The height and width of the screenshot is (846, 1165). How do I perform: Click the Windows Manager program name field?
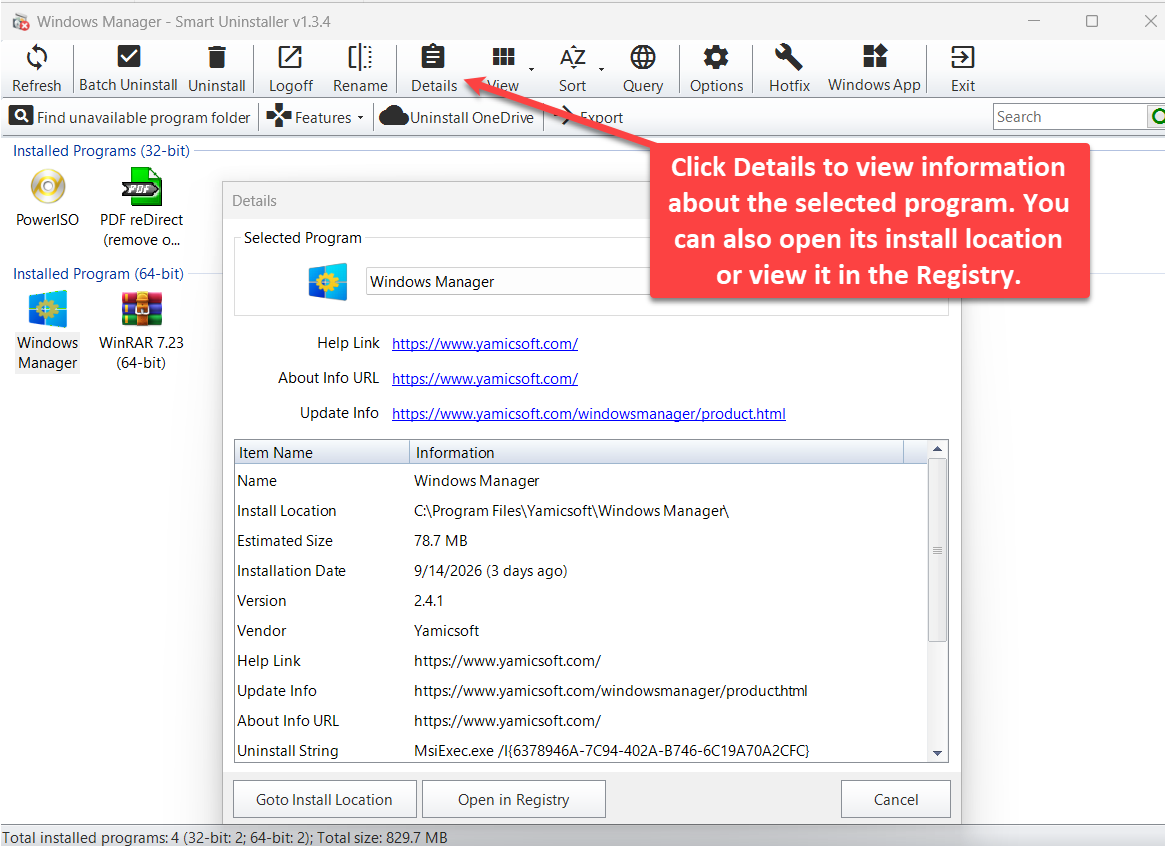tap(508, 282)
